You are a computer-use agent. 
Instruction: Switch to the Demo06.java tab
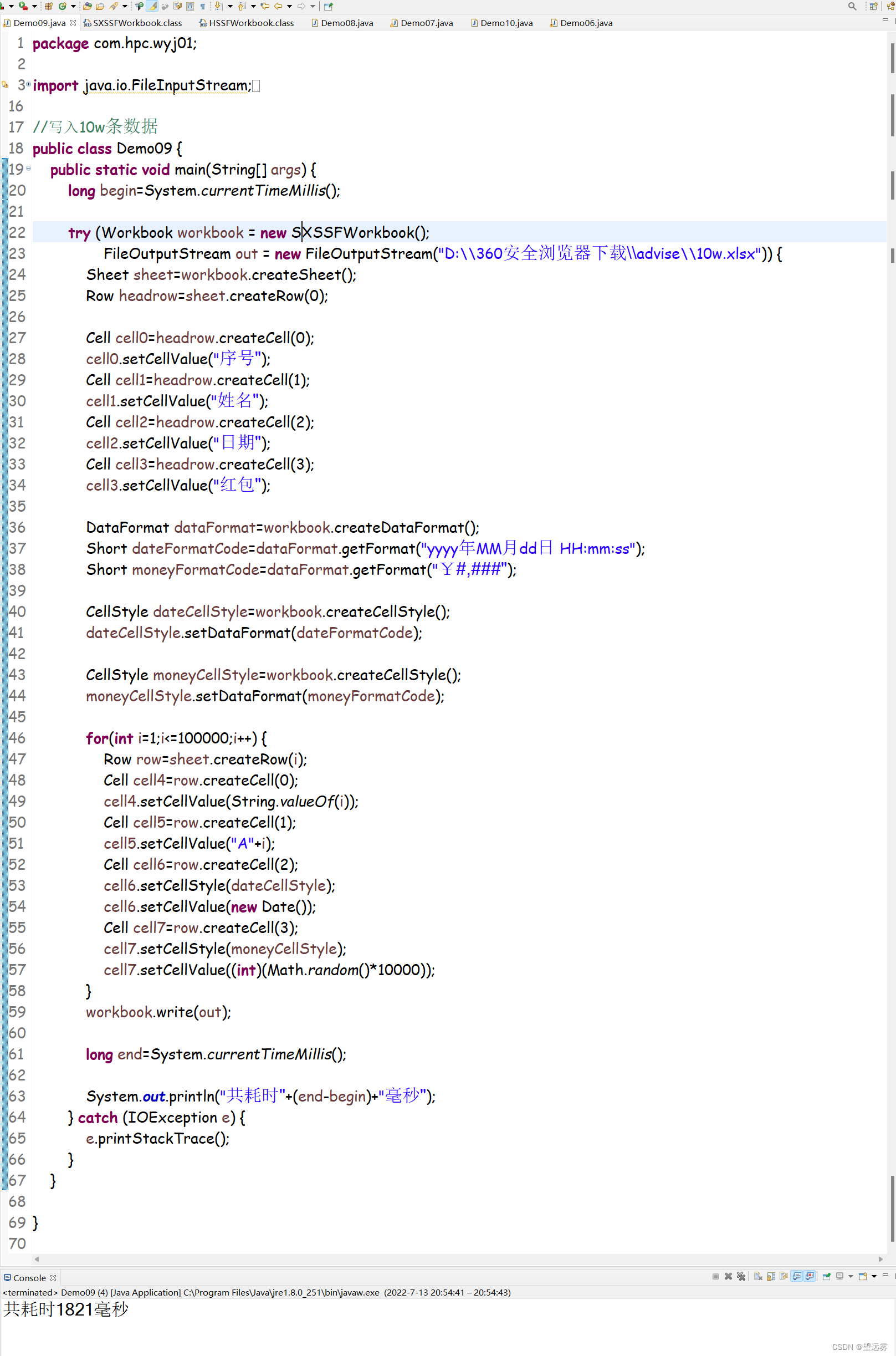[x=582, y=23]
